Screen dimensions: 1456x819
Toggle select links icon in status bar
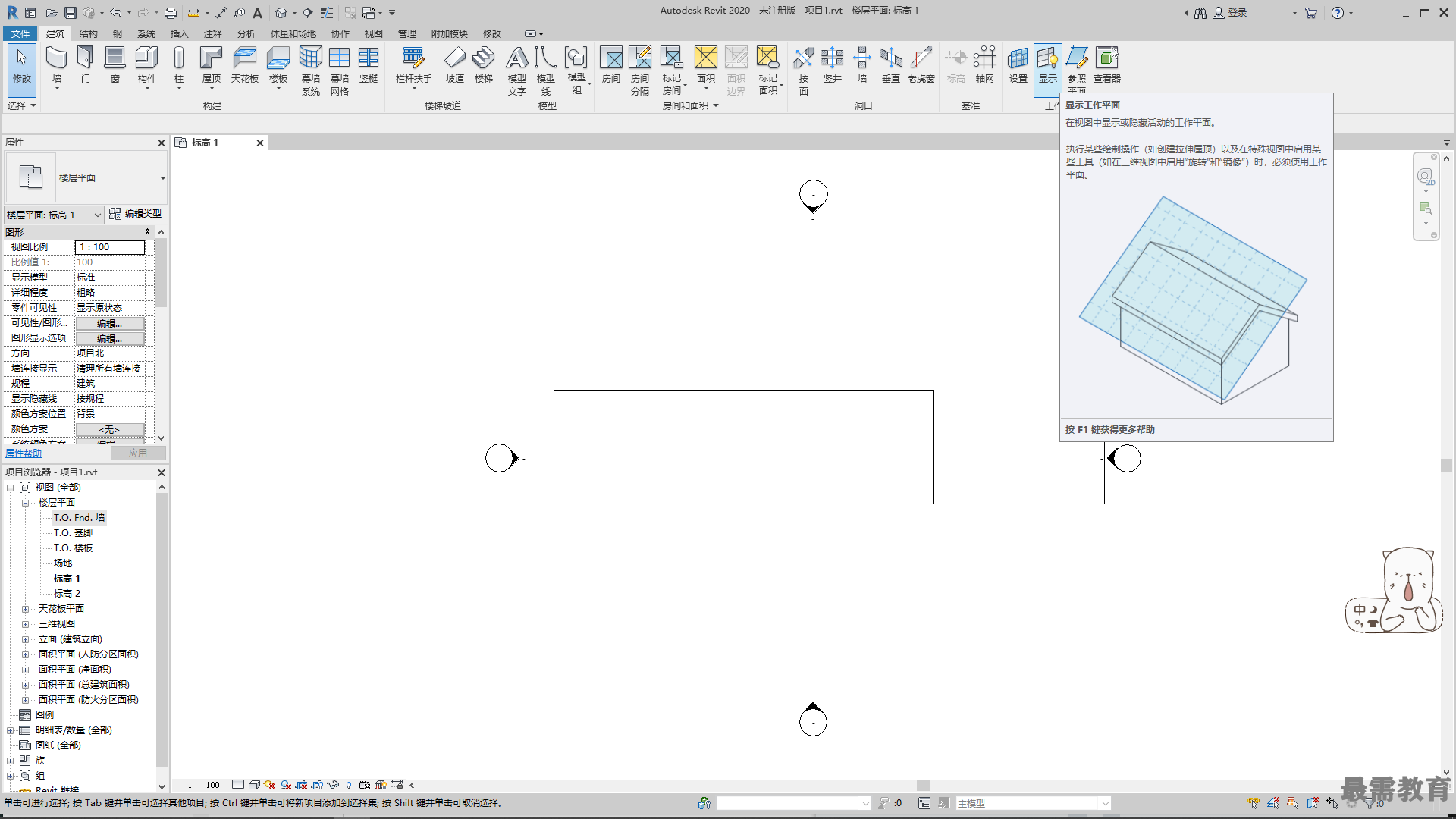point(1254,803)
